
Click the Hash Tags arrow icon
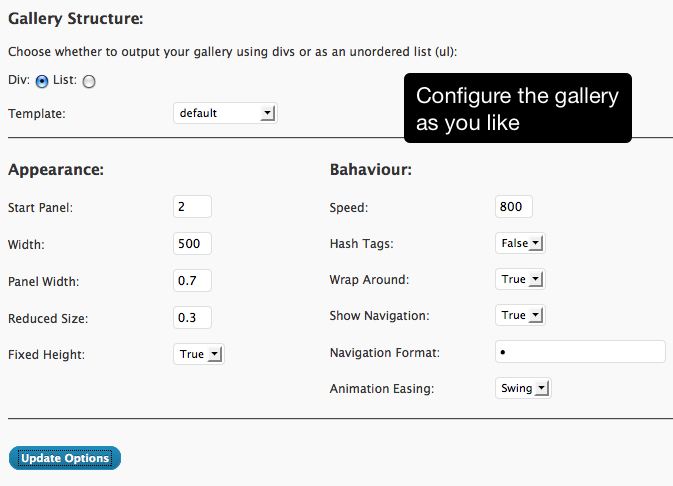tap(536, 243)
